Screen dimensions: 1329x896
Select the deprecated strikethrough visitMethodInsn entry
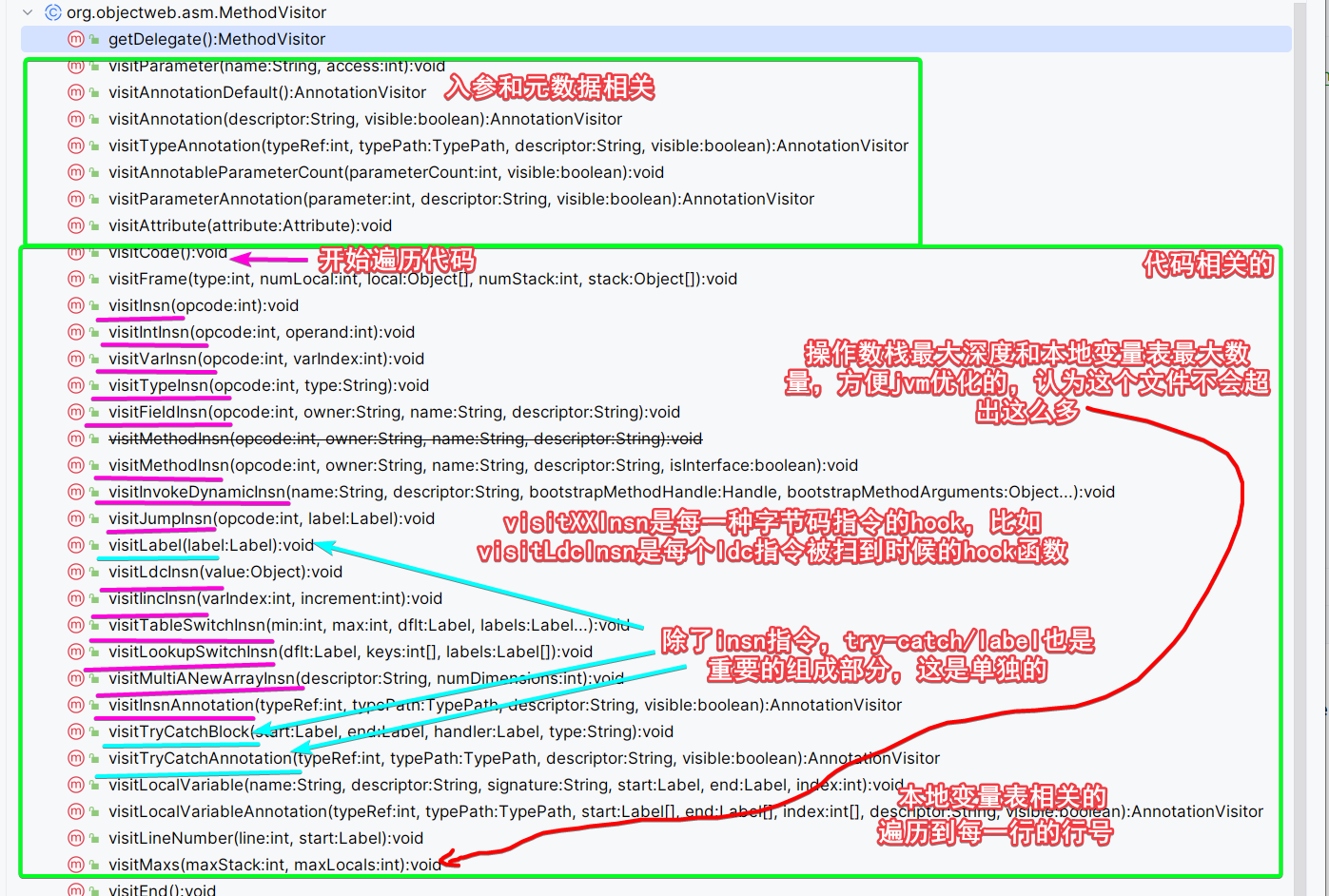(x=404, y=438)
